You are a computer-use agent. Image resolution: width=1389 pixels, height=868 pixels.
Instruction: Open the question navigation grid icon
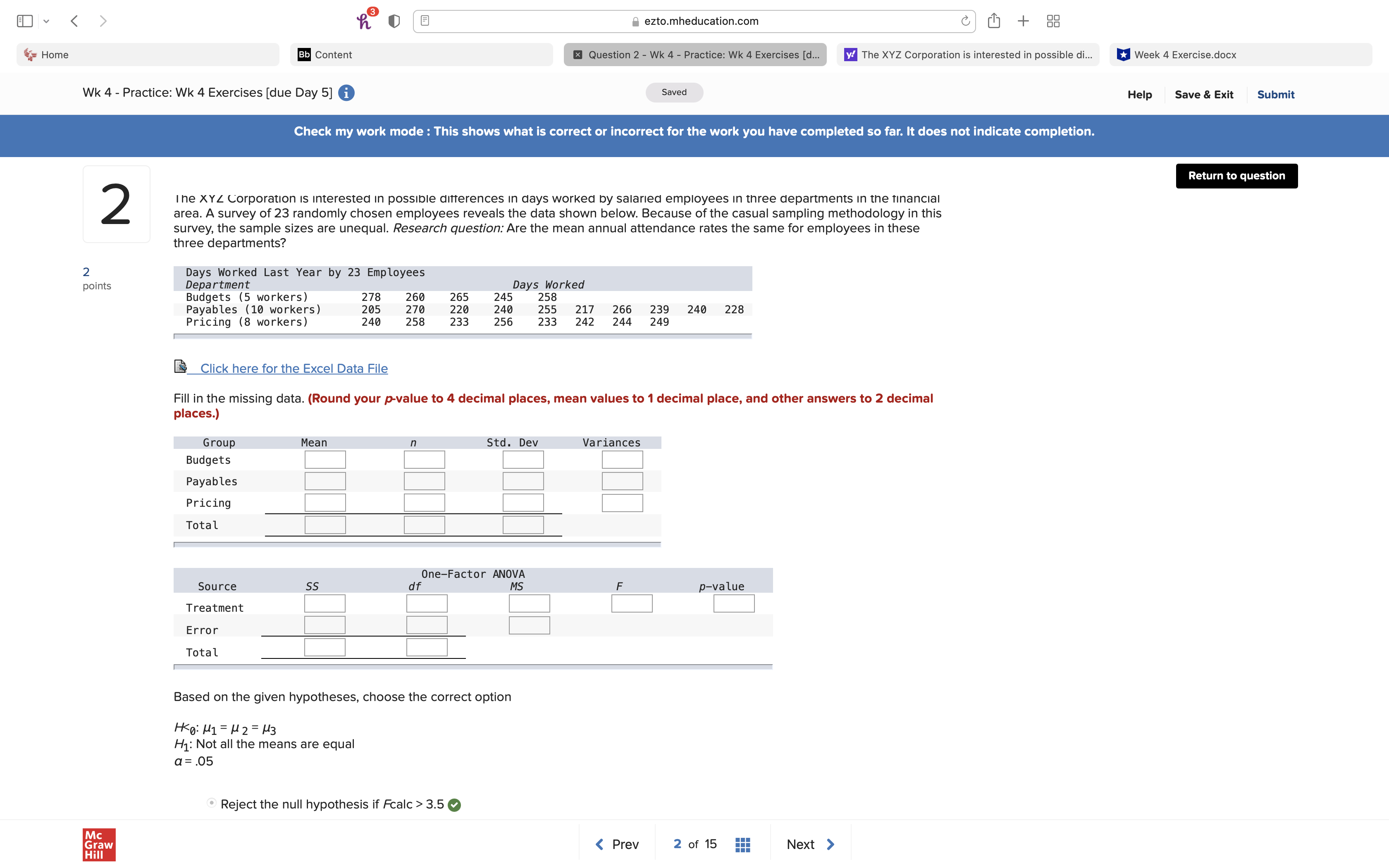point(742,844)
